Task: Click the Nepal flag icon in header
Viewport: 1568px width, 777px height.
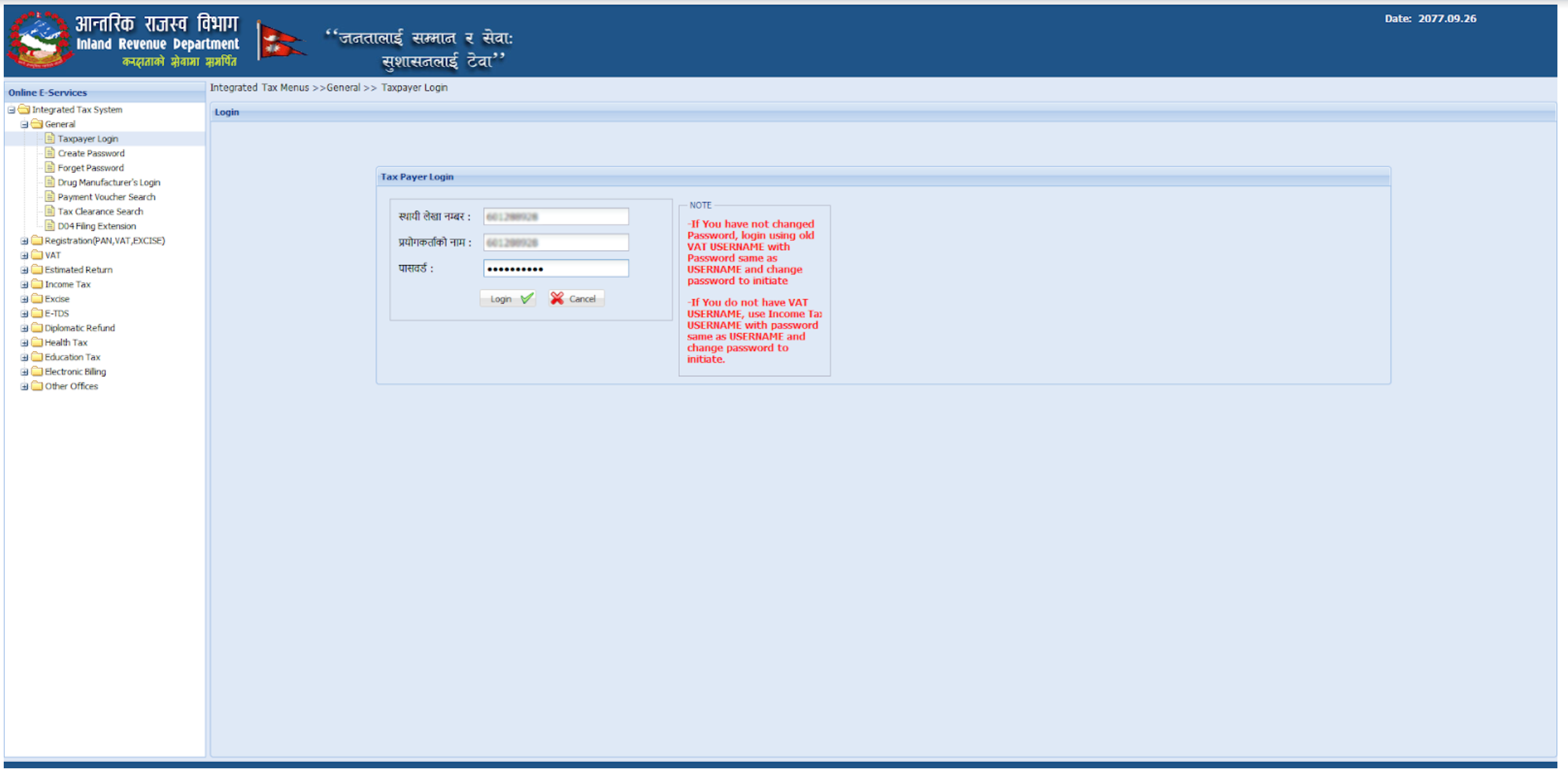Action: pyautogui.click(x=282, y=41)
